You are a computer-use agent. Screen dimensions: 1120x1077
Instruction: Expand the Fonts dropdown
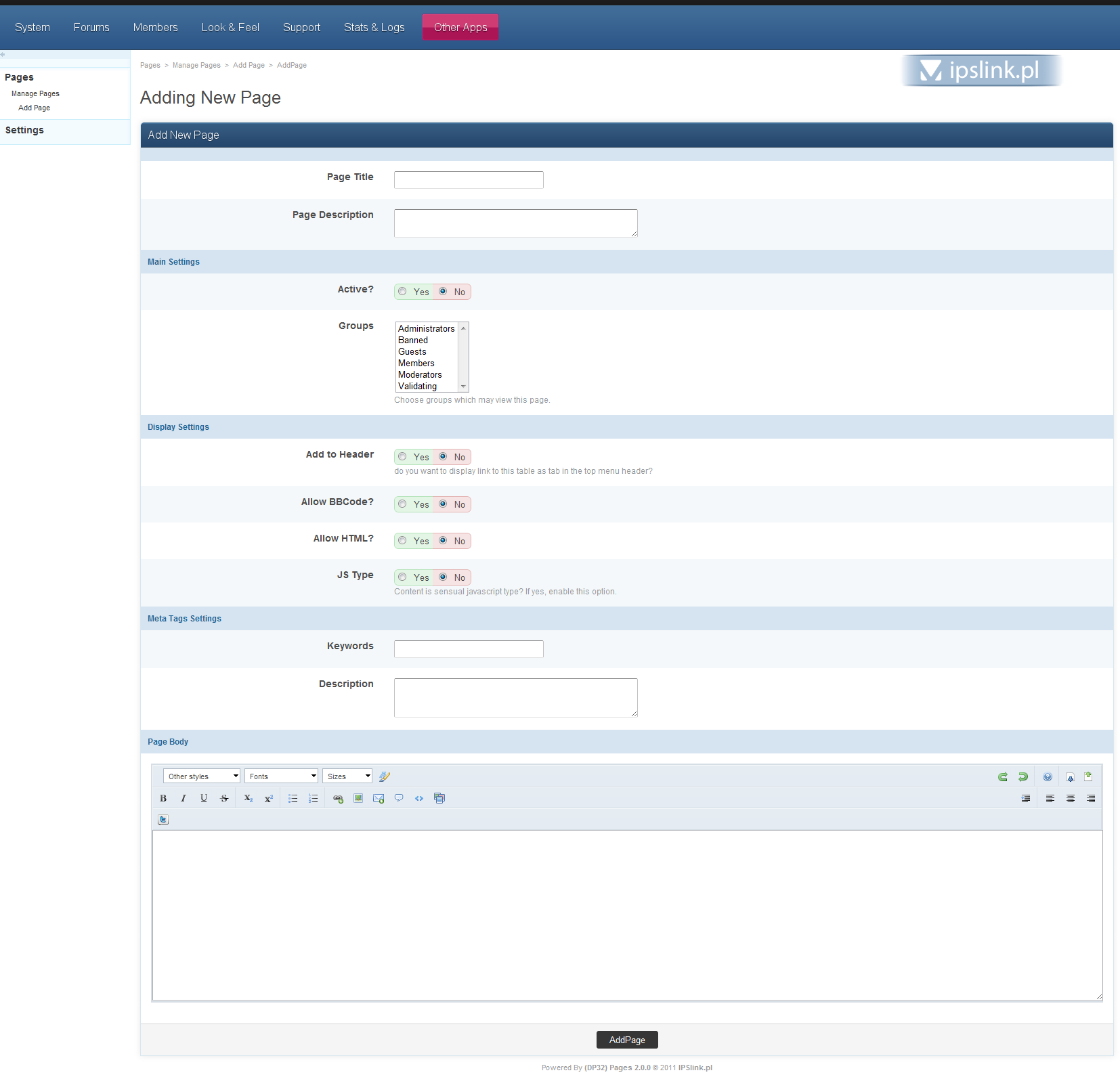281,776
